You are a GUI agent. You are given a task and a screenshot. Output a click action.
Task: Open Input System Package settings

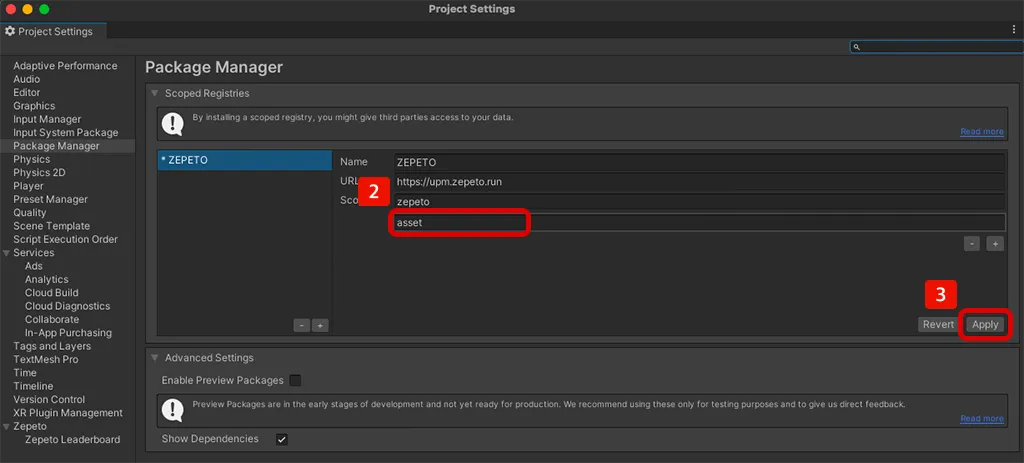coord(65,133)
